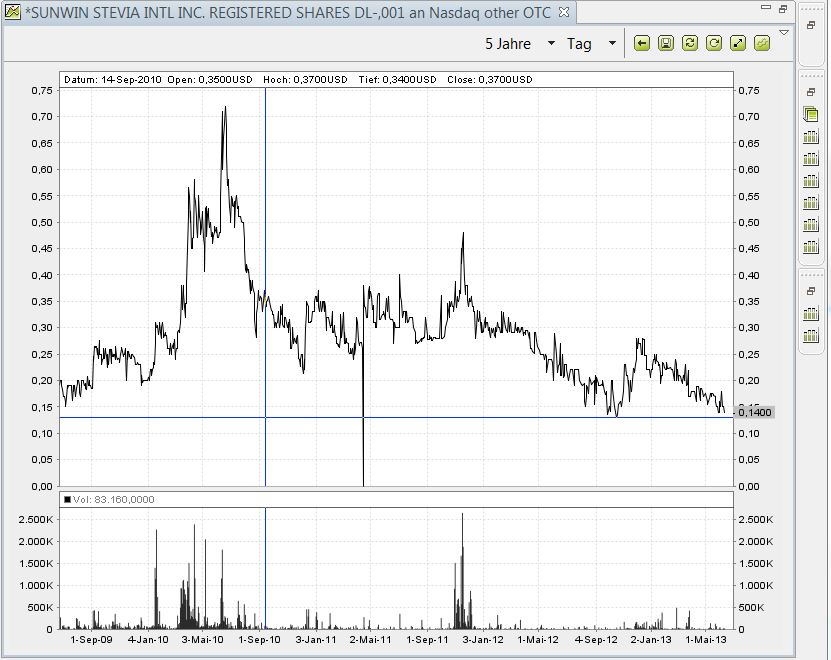
Task: Click the Close: 0,3700USD value
Action: pos(490,80)
